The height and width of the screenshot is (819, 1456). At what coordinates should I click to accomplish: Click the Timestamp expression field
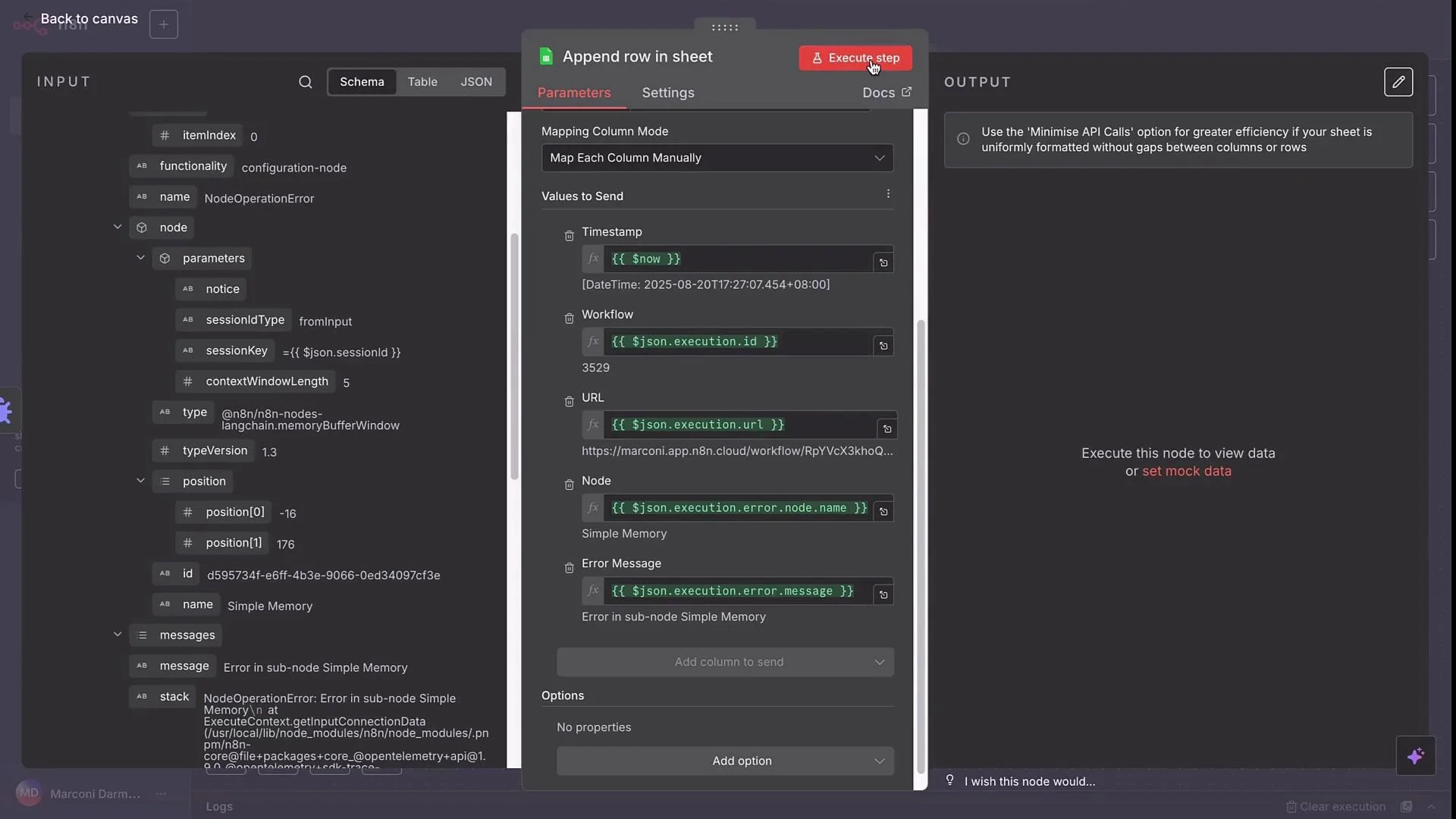click(737, 259)
